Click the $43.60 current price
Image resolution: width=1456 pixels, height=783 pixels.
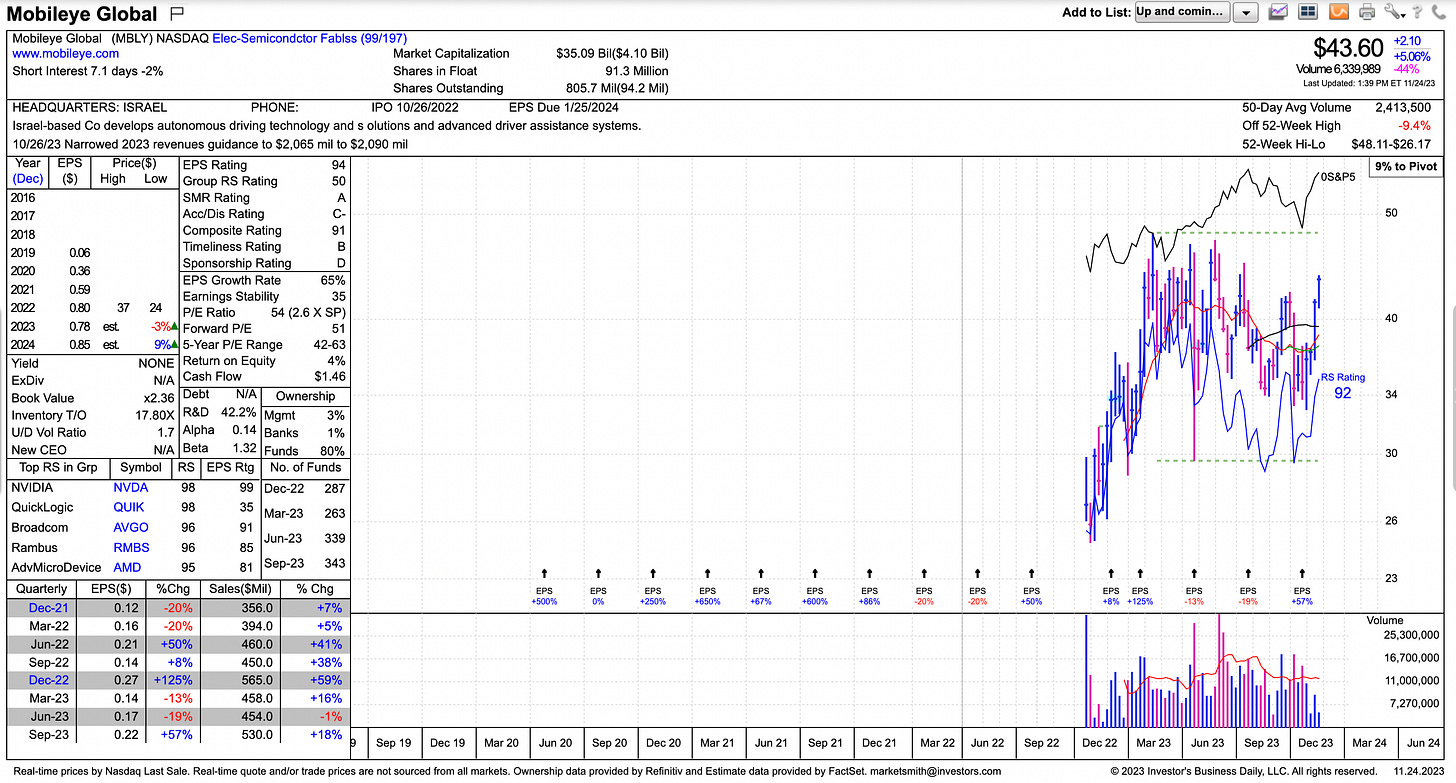point(1348,48)
